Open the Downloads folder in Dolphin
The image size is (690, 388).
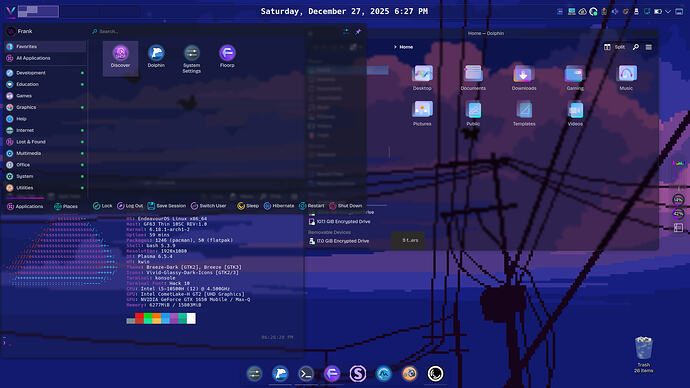(x=524, y=78)
